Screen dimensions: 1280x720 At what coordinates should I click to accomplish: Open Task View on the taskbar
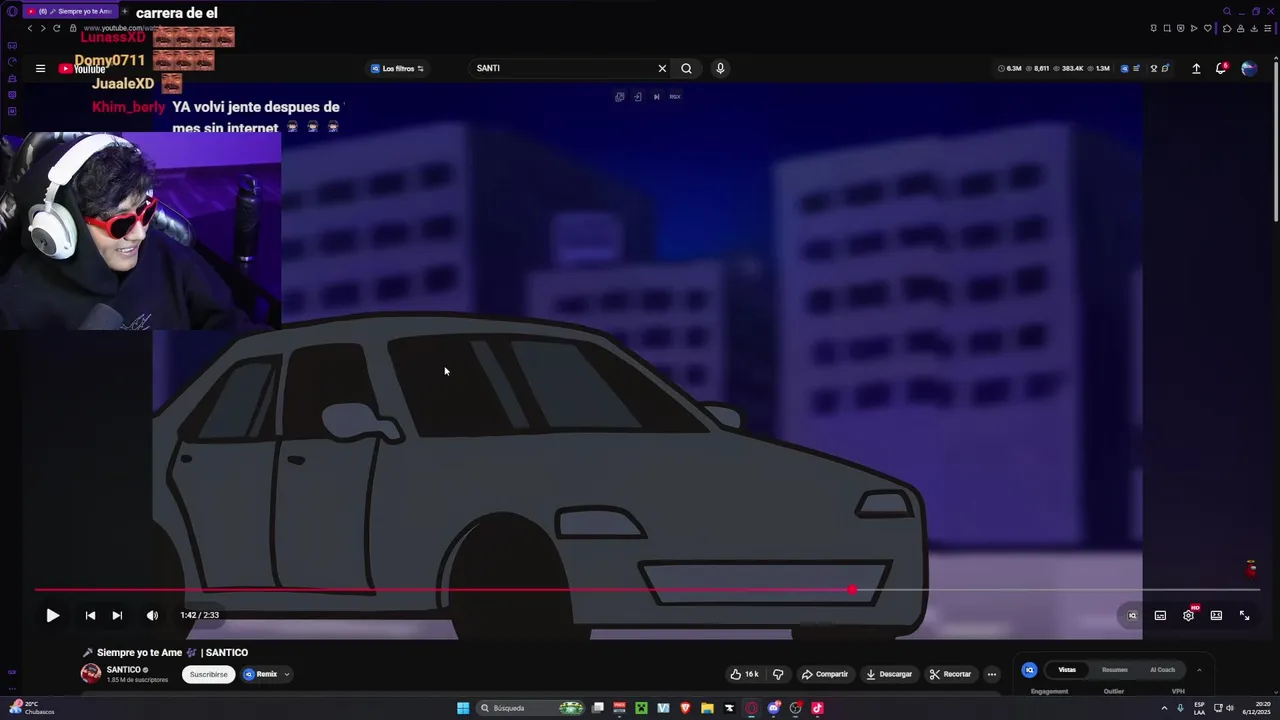(598, 708)
